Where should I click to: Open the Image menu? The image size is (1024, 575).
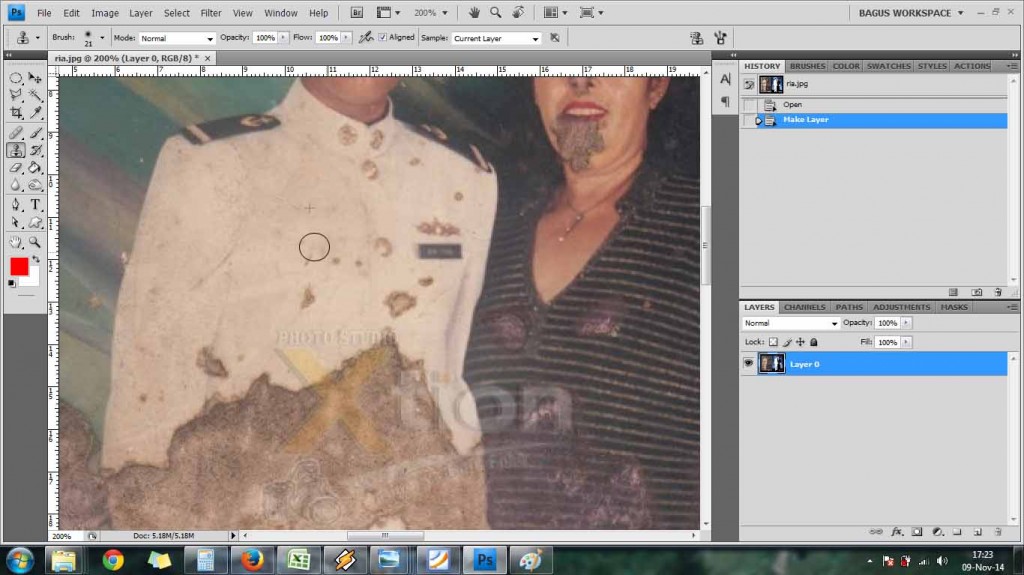104,13
